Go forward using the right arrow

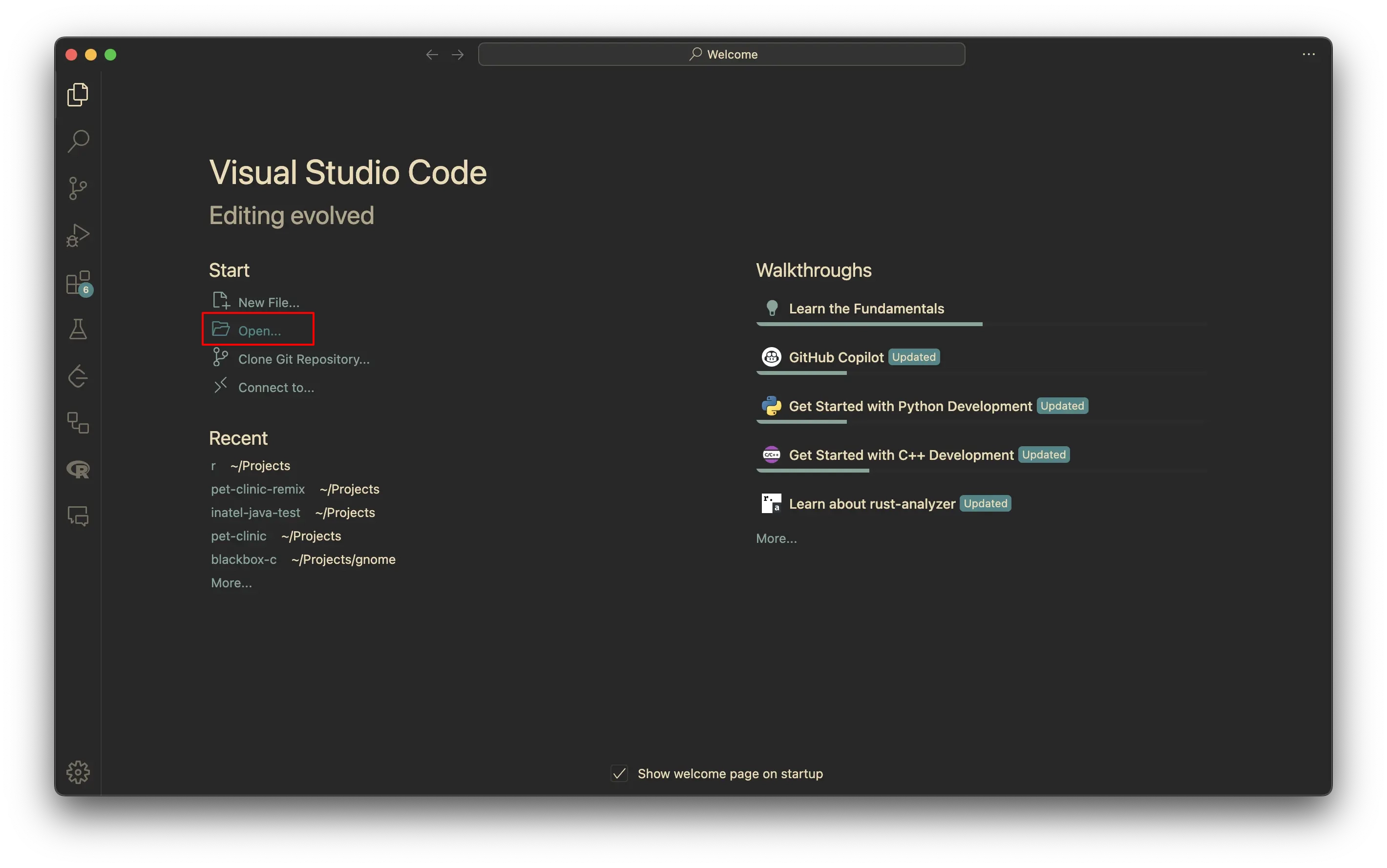pyautogui.click(x=458, y=55)
